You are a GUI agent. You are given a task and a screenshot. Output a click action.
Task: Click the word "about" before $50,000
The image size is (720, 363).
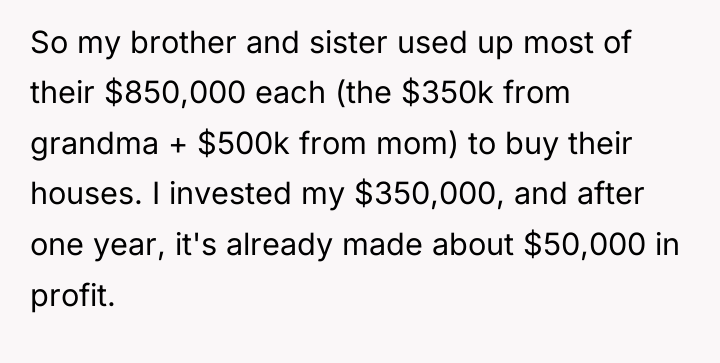[472, 245]
